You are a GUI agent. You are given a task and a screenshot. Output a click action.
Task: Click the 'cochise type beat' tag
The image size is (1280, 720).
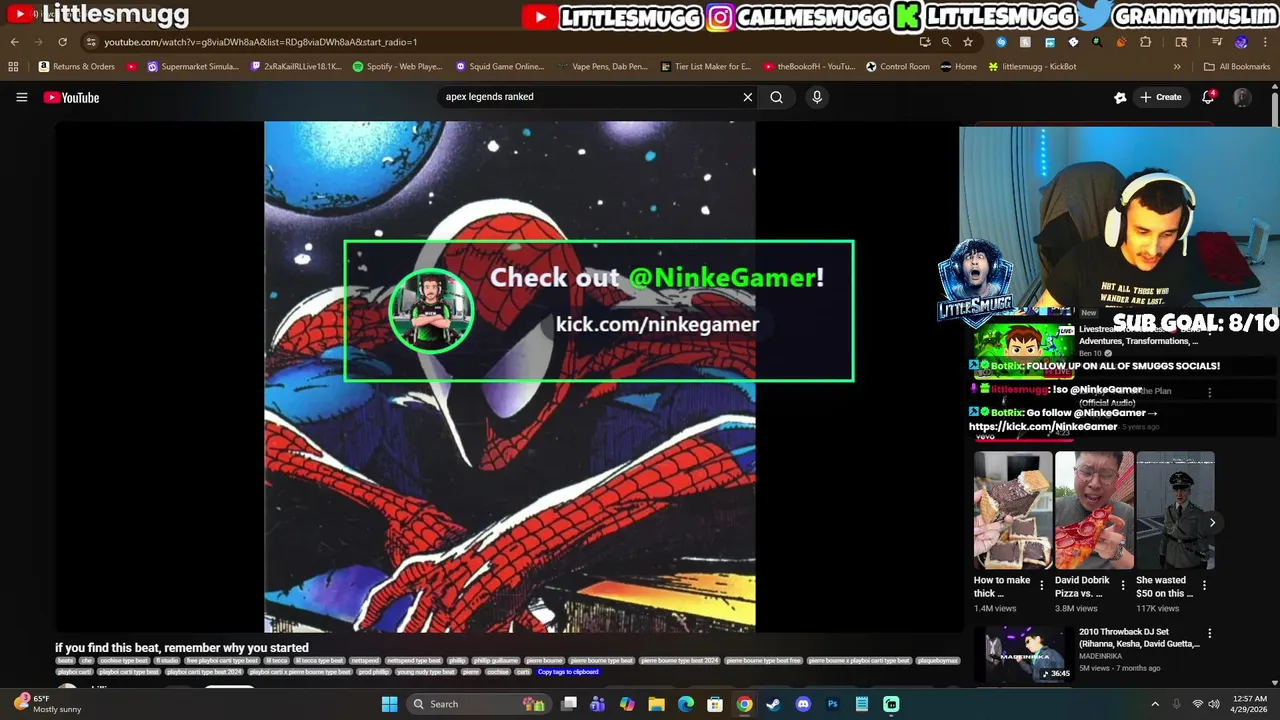point(124,661)
